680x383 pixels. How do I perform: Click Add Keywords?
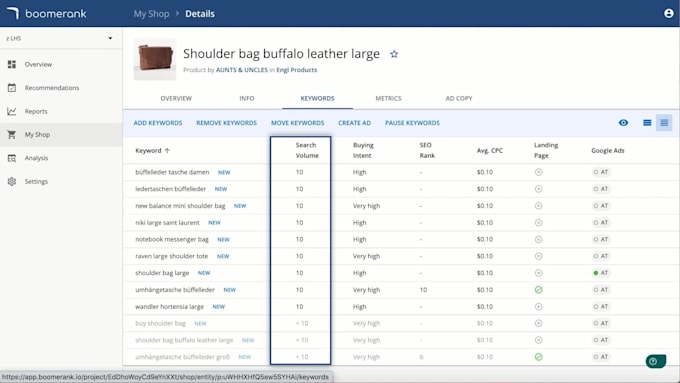pyautogui.click(x=158, y=123)
